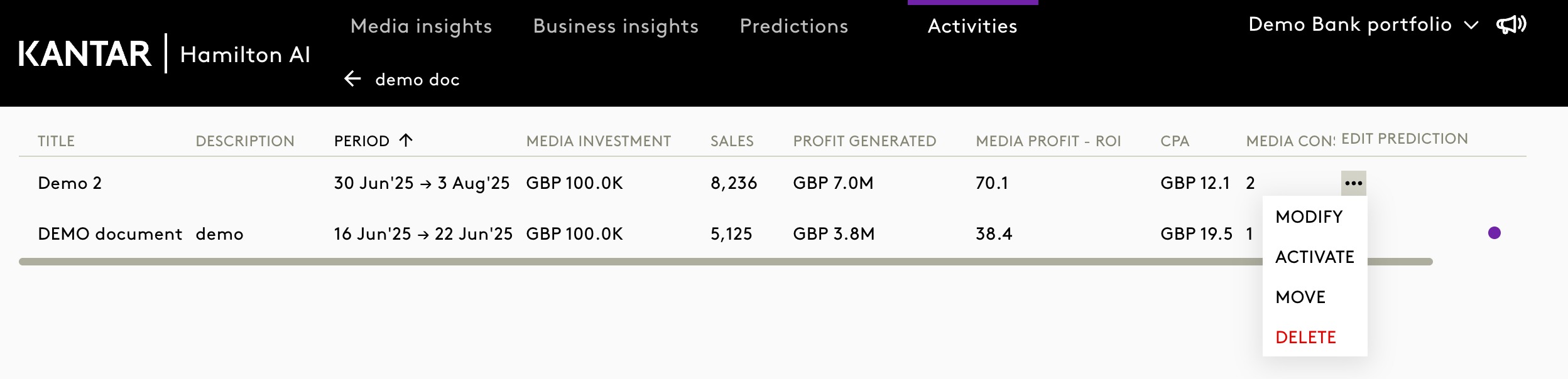Image resolution: width=1568 pixels, height=379 pixels.
Task: Choose Delete from the context menu
Action: (x=1305, y=338)
